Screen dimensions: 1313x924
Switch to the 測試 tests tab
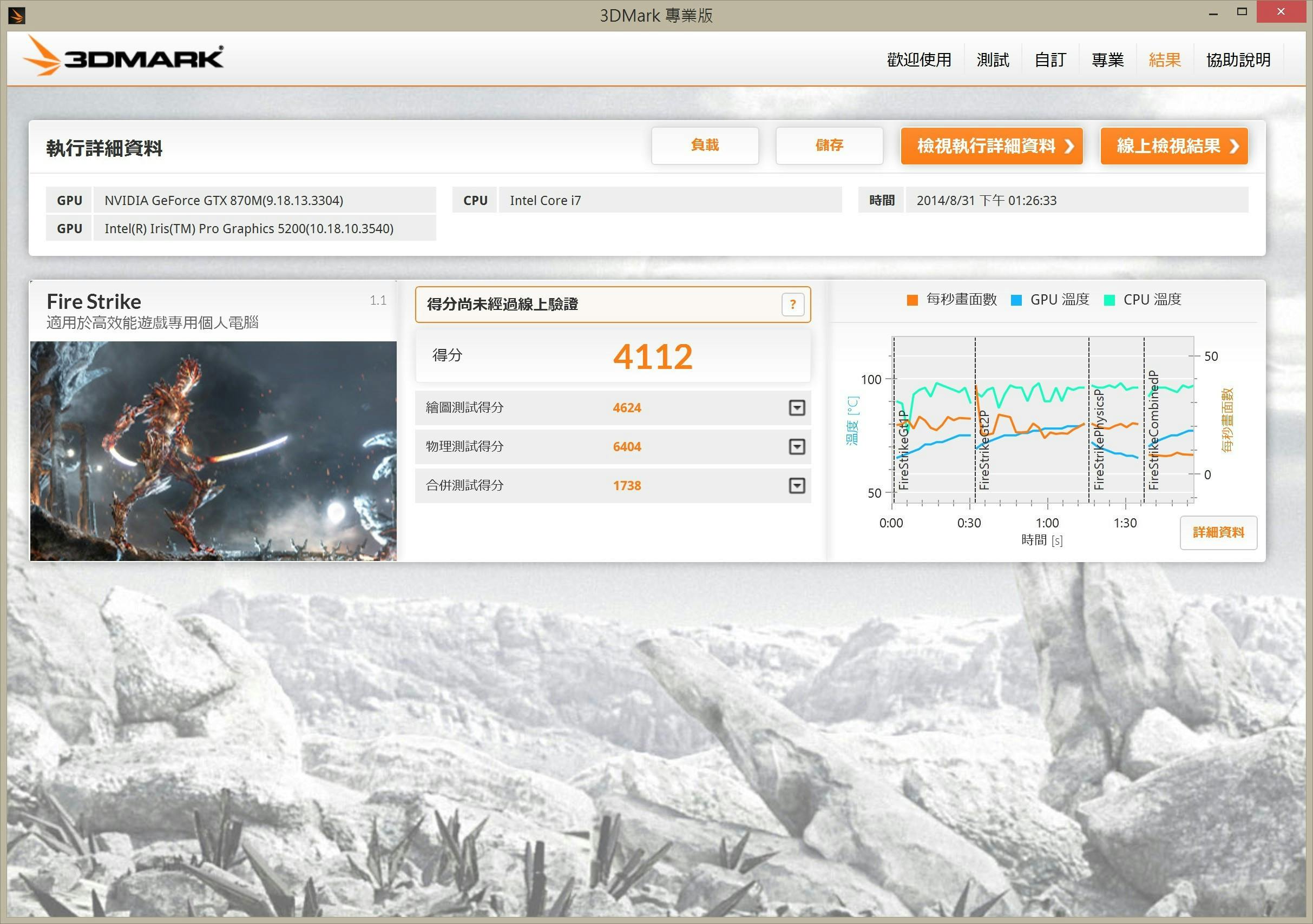[x=993, y=60]
